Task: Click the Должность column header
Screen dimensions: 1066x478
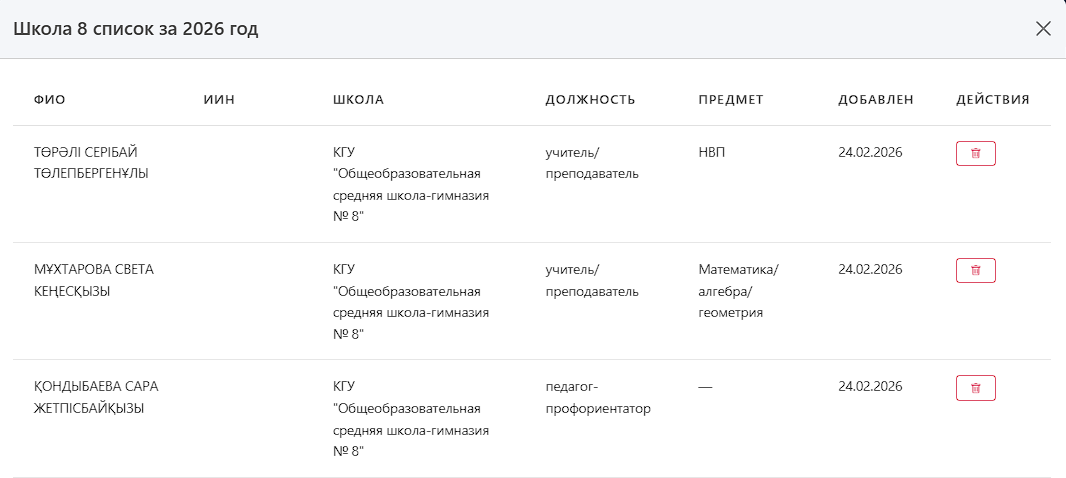Action: (x=590, y=100)
